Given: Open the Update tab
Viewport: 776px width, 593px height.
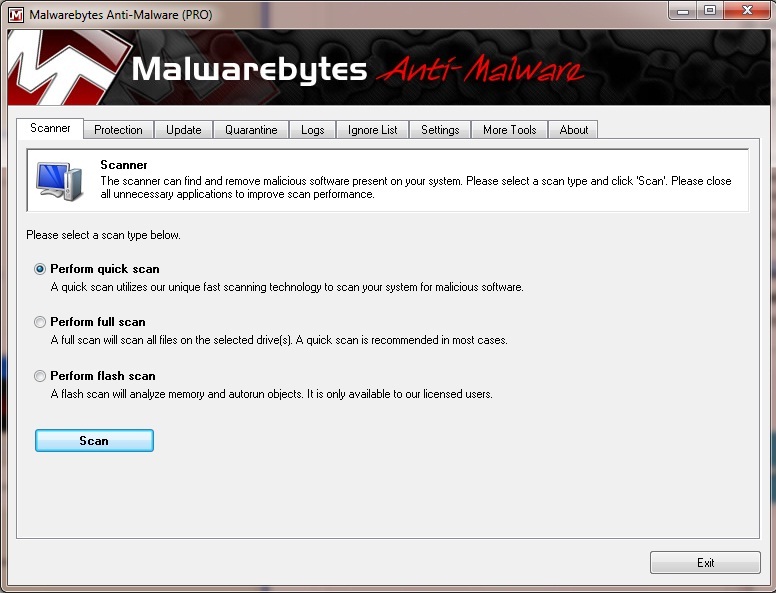Looking at the screenshot, I should click(x=184, y=130).
